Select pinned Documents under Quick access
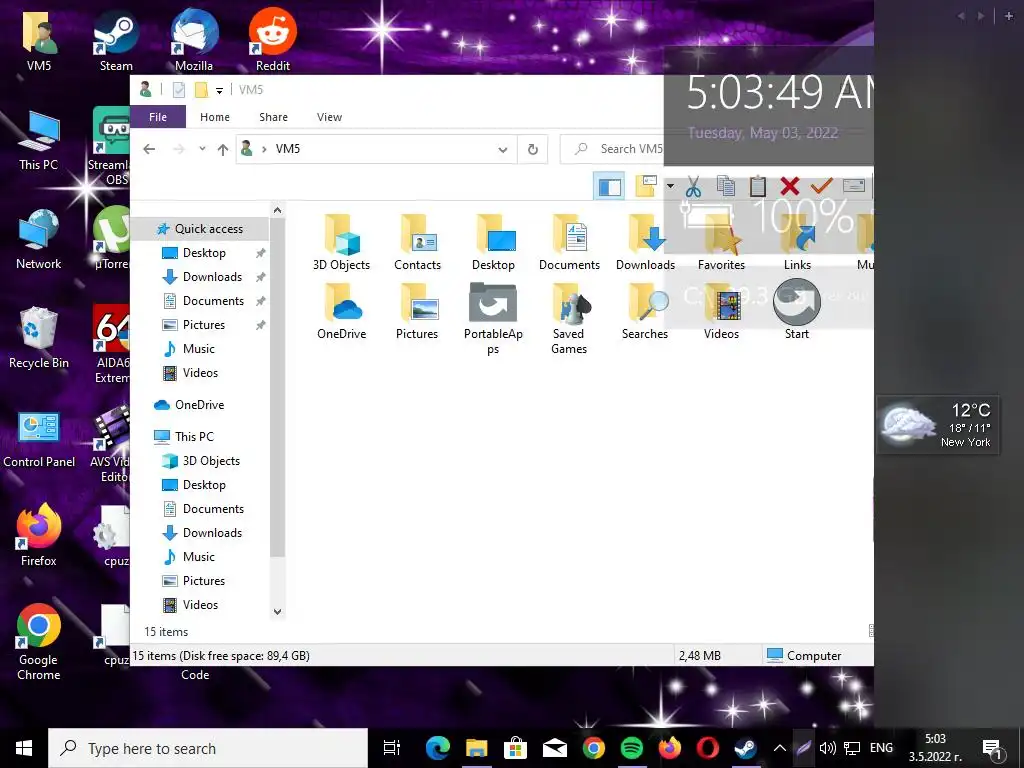The width and height of the screenshot is (1024, 768). tap(213, 301)
